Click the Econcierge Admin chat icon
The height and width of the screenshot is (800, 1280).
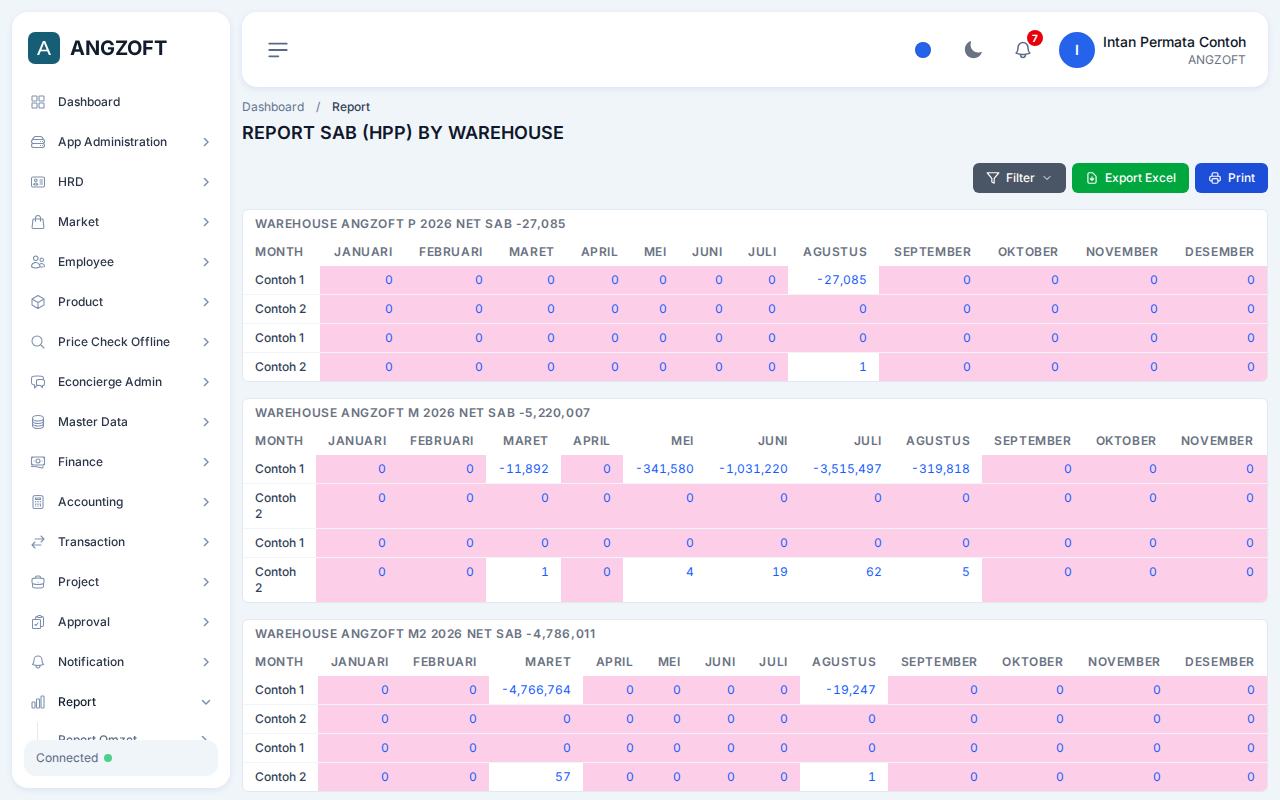[x=38, y=382]
